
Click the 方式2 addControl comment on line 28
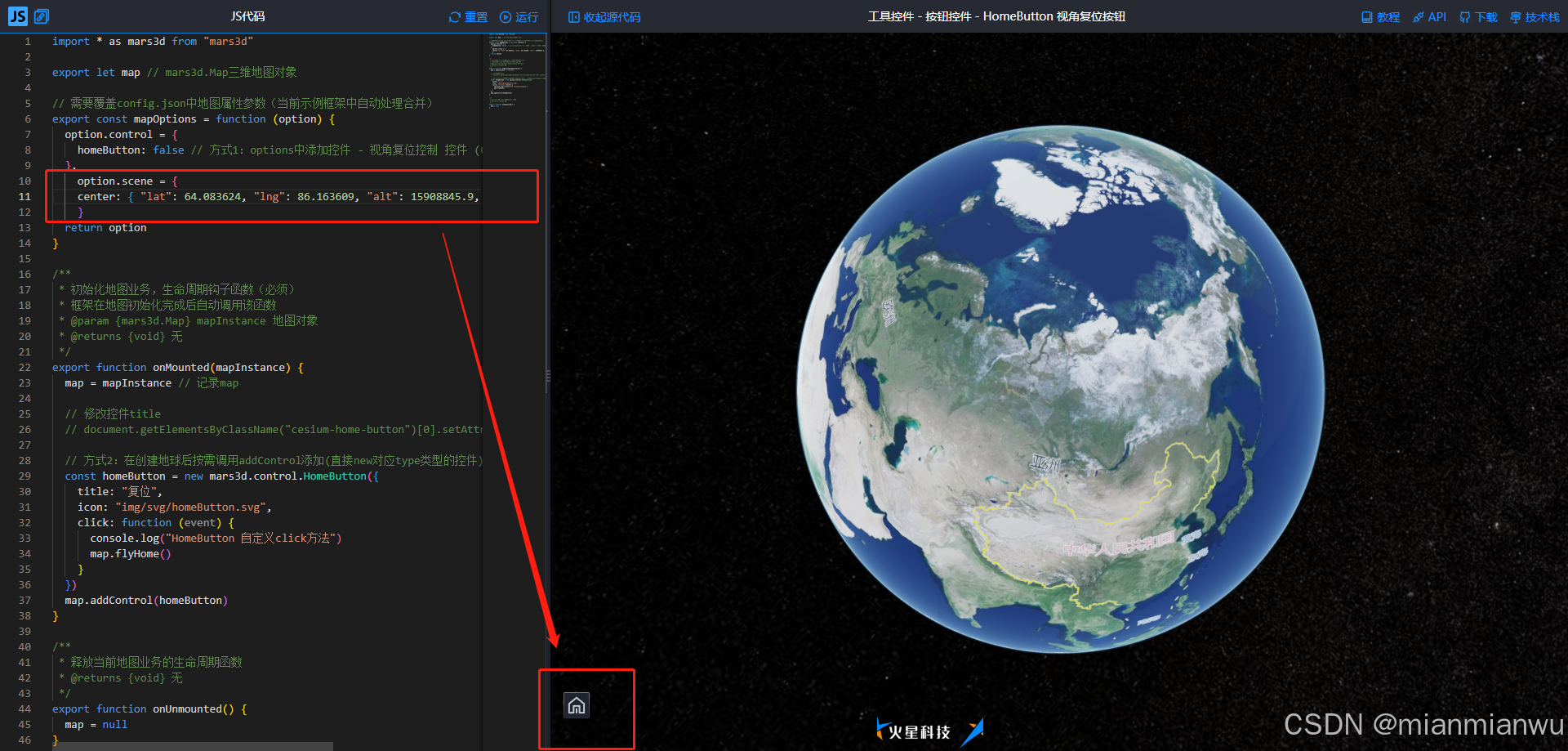273,460
